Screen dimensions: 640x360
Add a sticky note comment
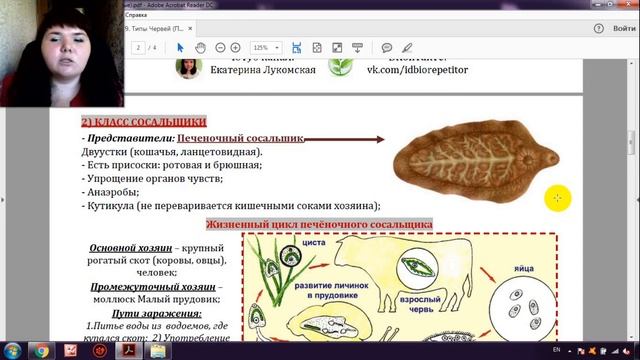click(x=387, y=48)
